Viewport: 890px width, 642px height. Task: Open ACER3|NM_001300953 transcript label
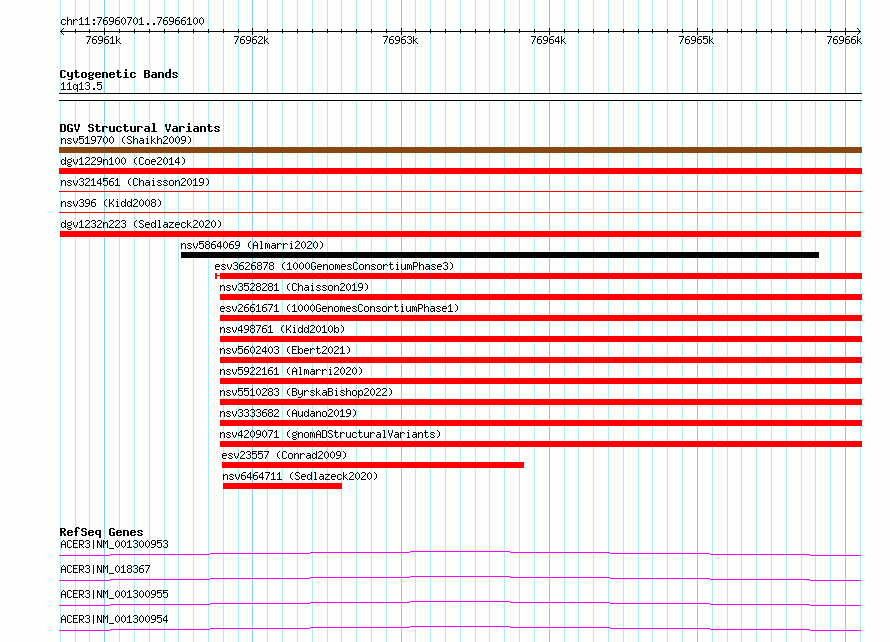pos(114,544)
